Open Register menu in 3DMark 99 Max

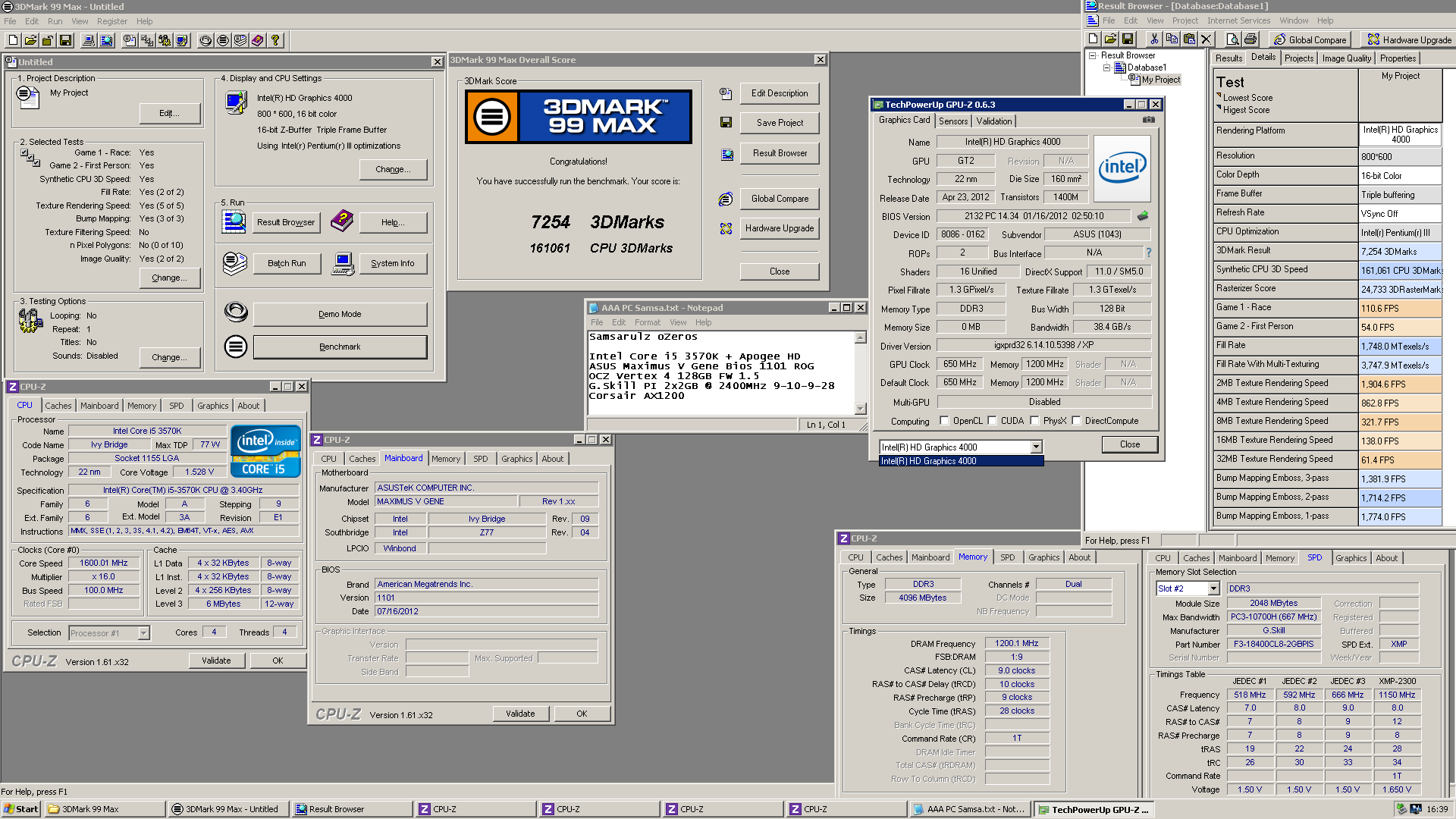point(112,21)
